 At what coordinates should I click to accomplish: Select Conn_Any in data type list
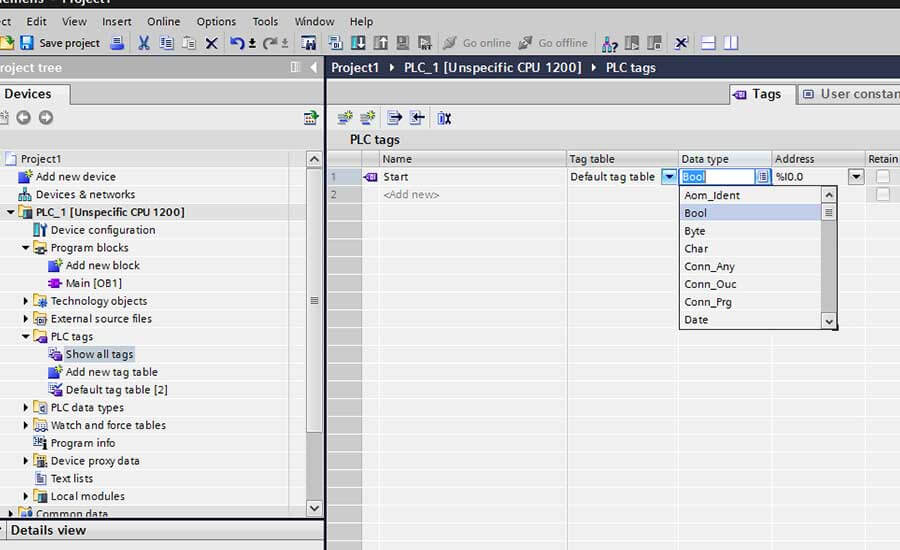[751, 266]
